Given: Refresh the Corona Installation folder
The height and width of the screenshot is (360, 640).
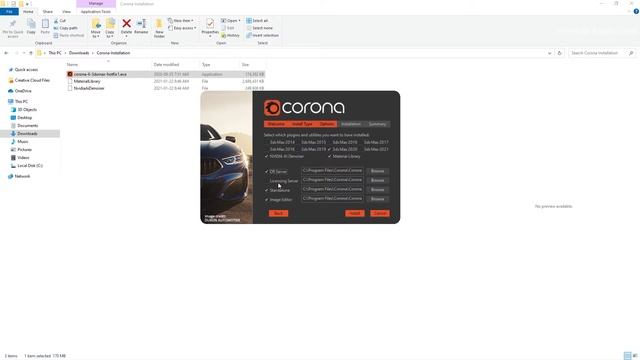Looking at the screenshot, I should 560,53.
